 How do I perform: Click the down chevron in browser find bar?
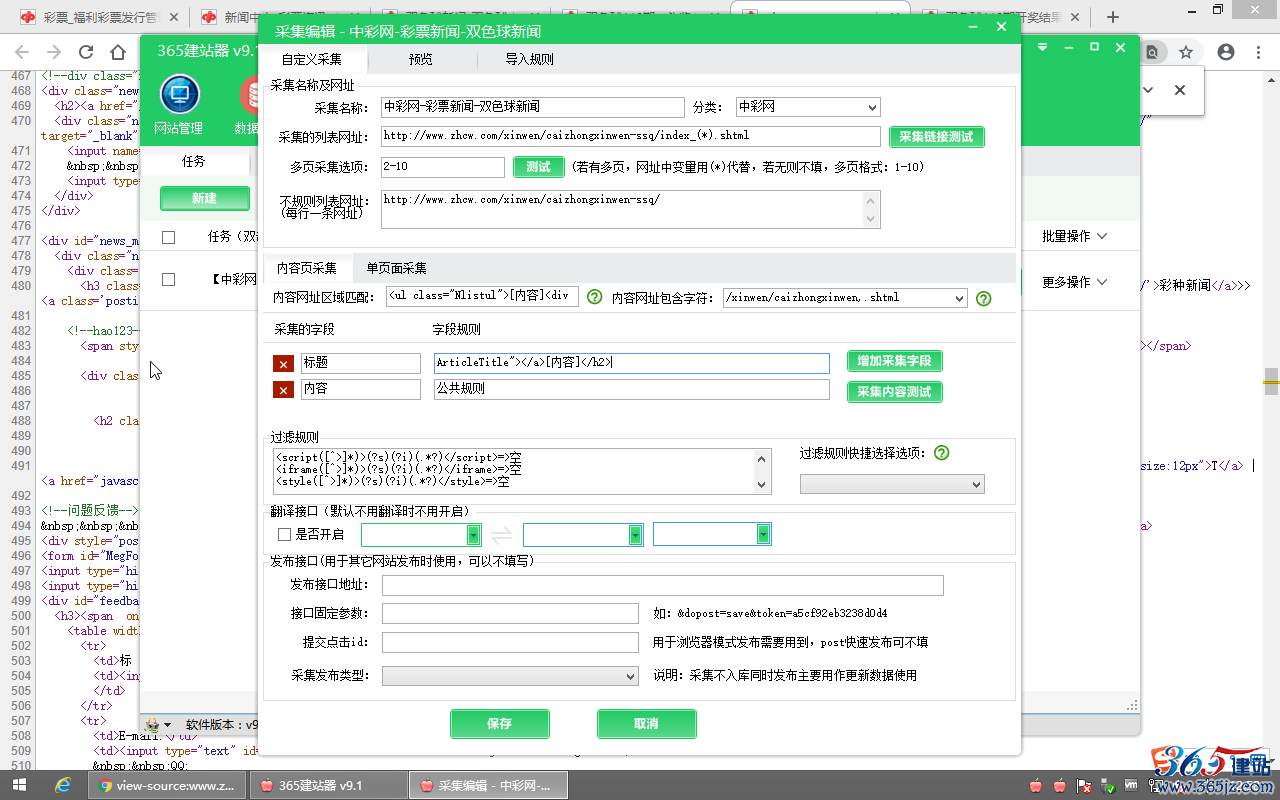coord(1148,90)
